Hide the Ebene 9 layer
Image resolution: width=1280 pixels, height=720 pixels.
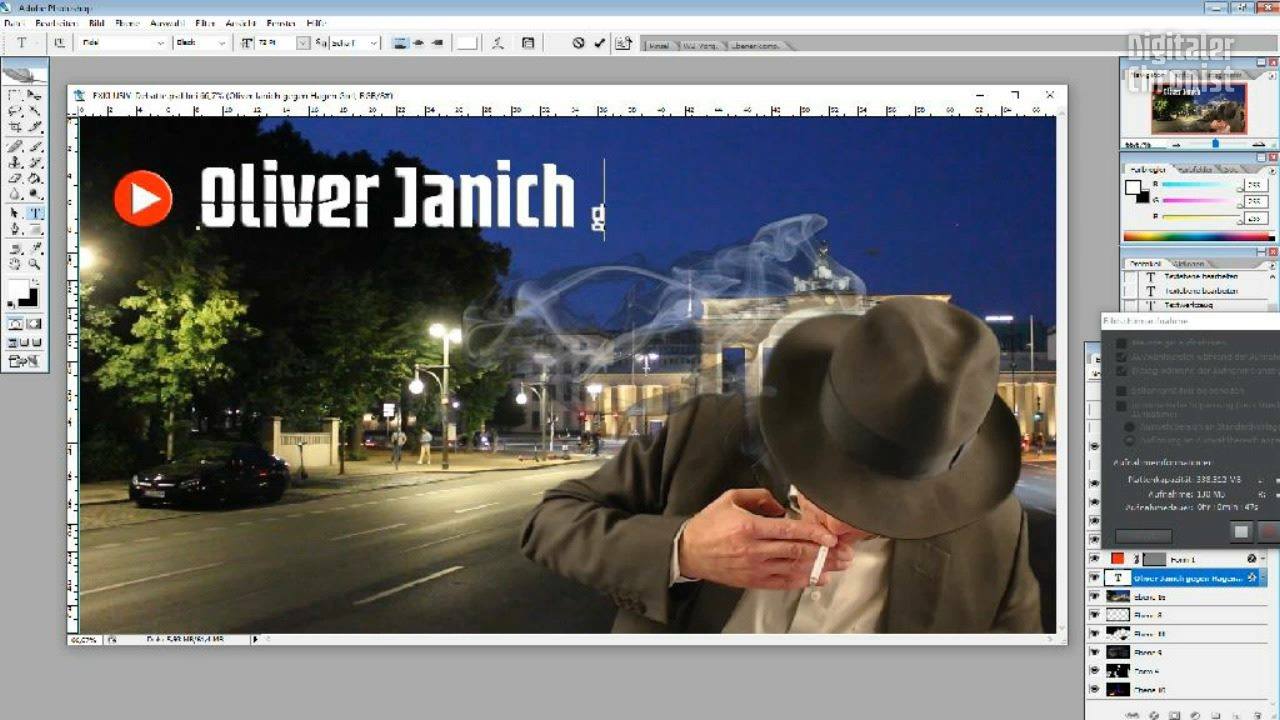[x=1094, y=652]
